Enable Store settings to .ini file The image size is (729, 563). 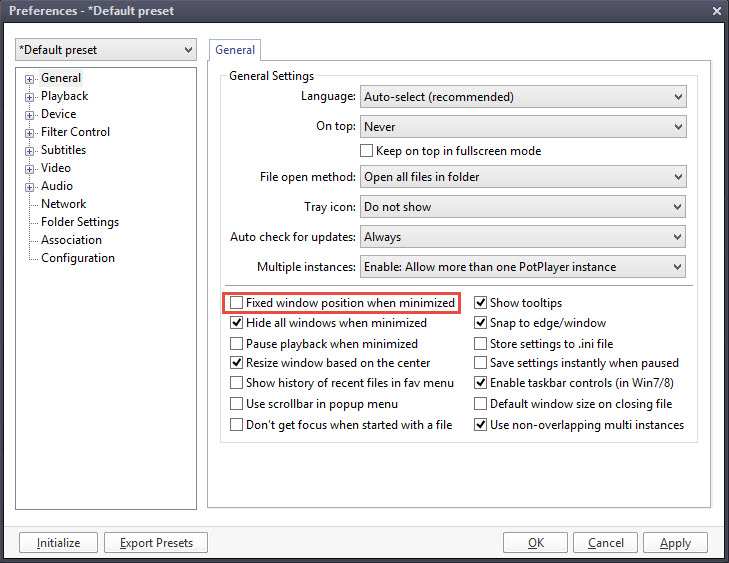click(481, 343)
